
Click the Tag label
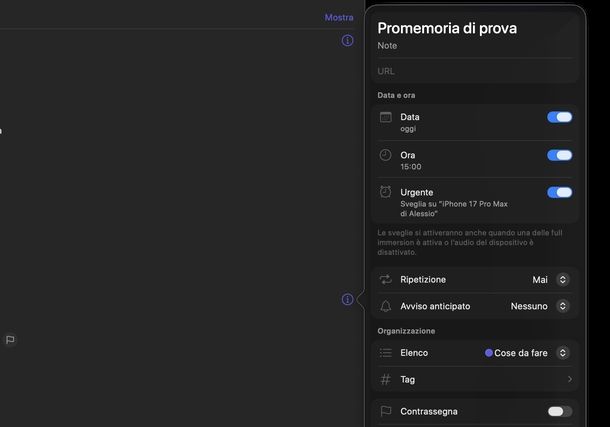coord(407,380)
